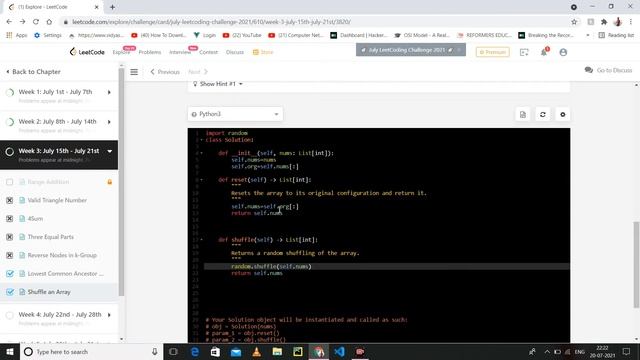Open the user profile avatar icon

click(x=563, y=52)
